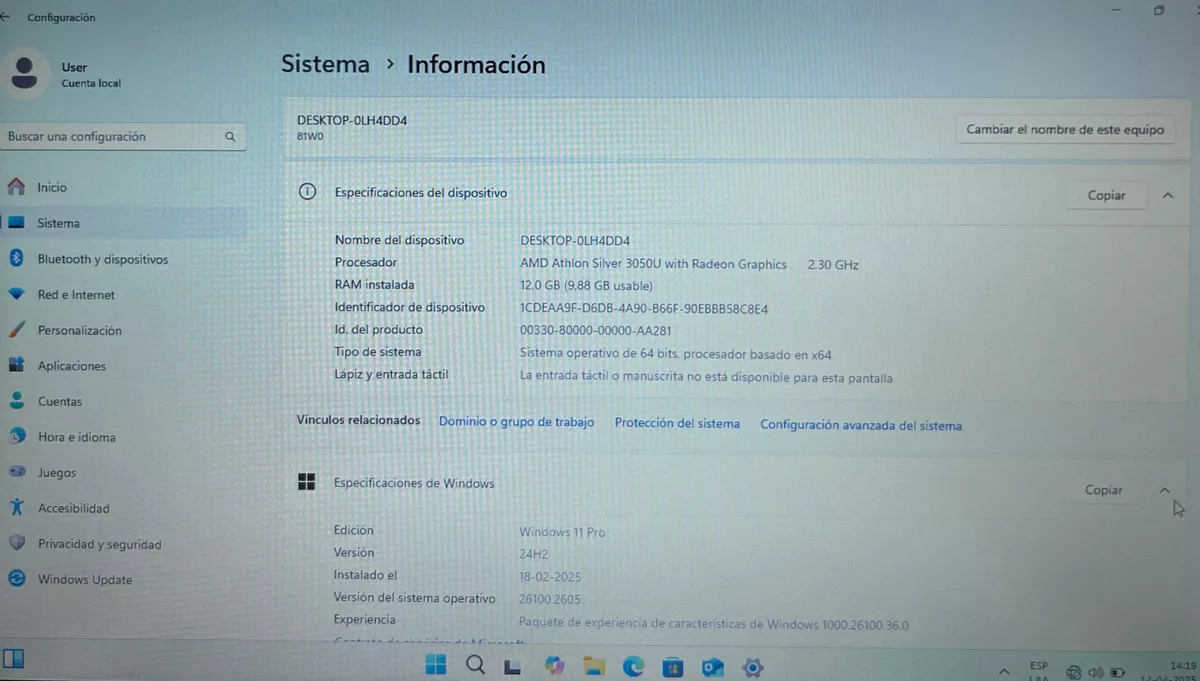Open Outlook from the taskbar

pyautogui.click(x=713, y=667)
